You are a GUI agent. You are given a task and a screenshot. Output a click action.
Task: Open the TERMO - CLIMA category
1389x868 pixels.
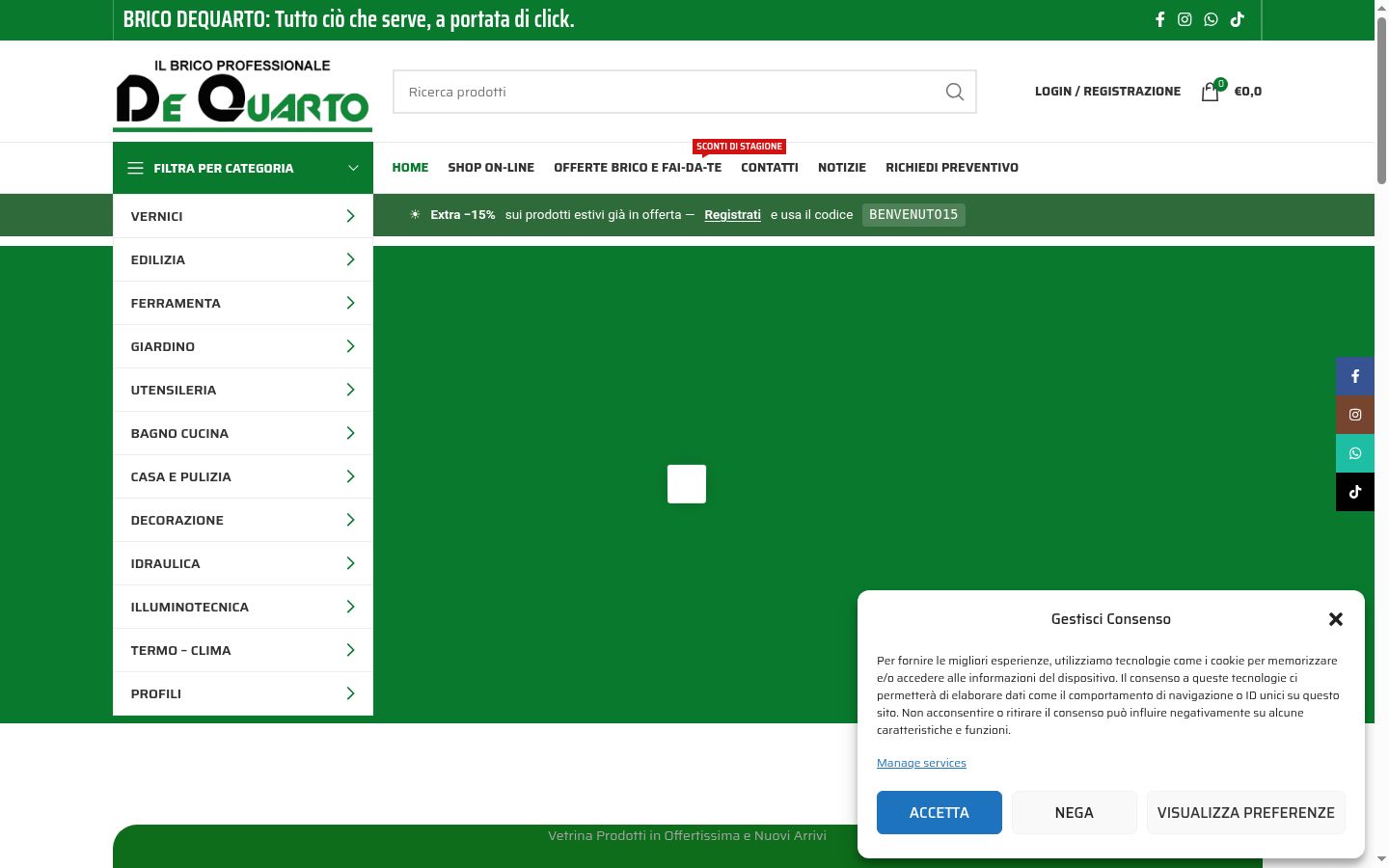[243, 650]
